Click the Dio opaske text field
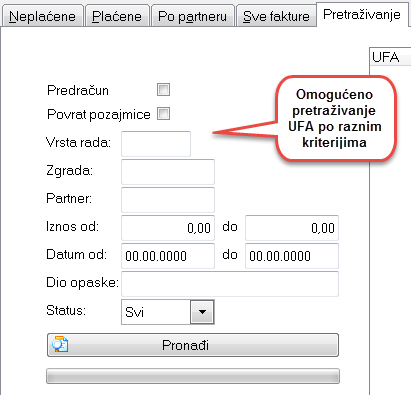 pyautogui.click(x=230, y=284)
